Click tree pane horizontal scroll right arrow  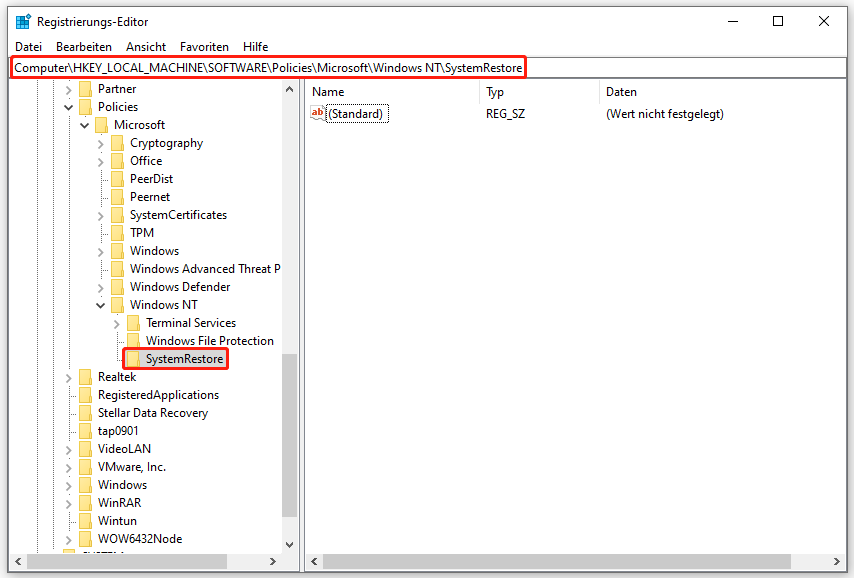[x=273, y=561]
